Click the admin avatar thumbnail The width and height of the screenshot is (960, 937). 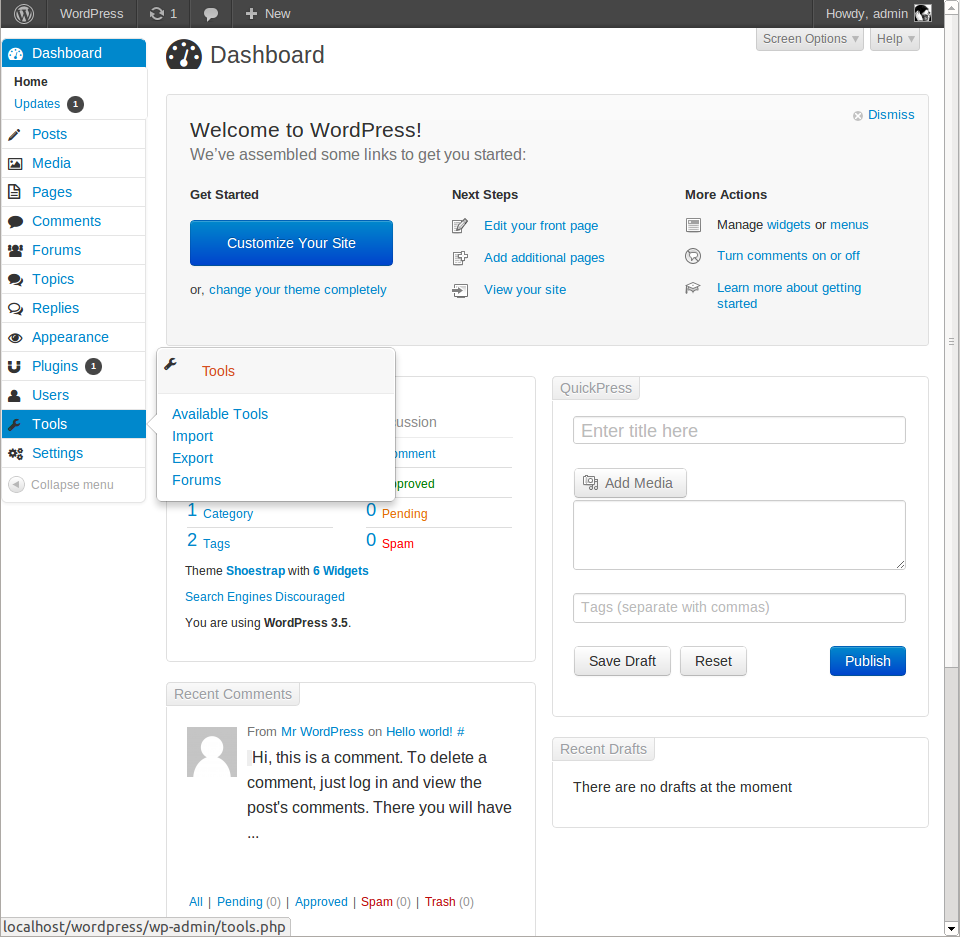[923, 13]
